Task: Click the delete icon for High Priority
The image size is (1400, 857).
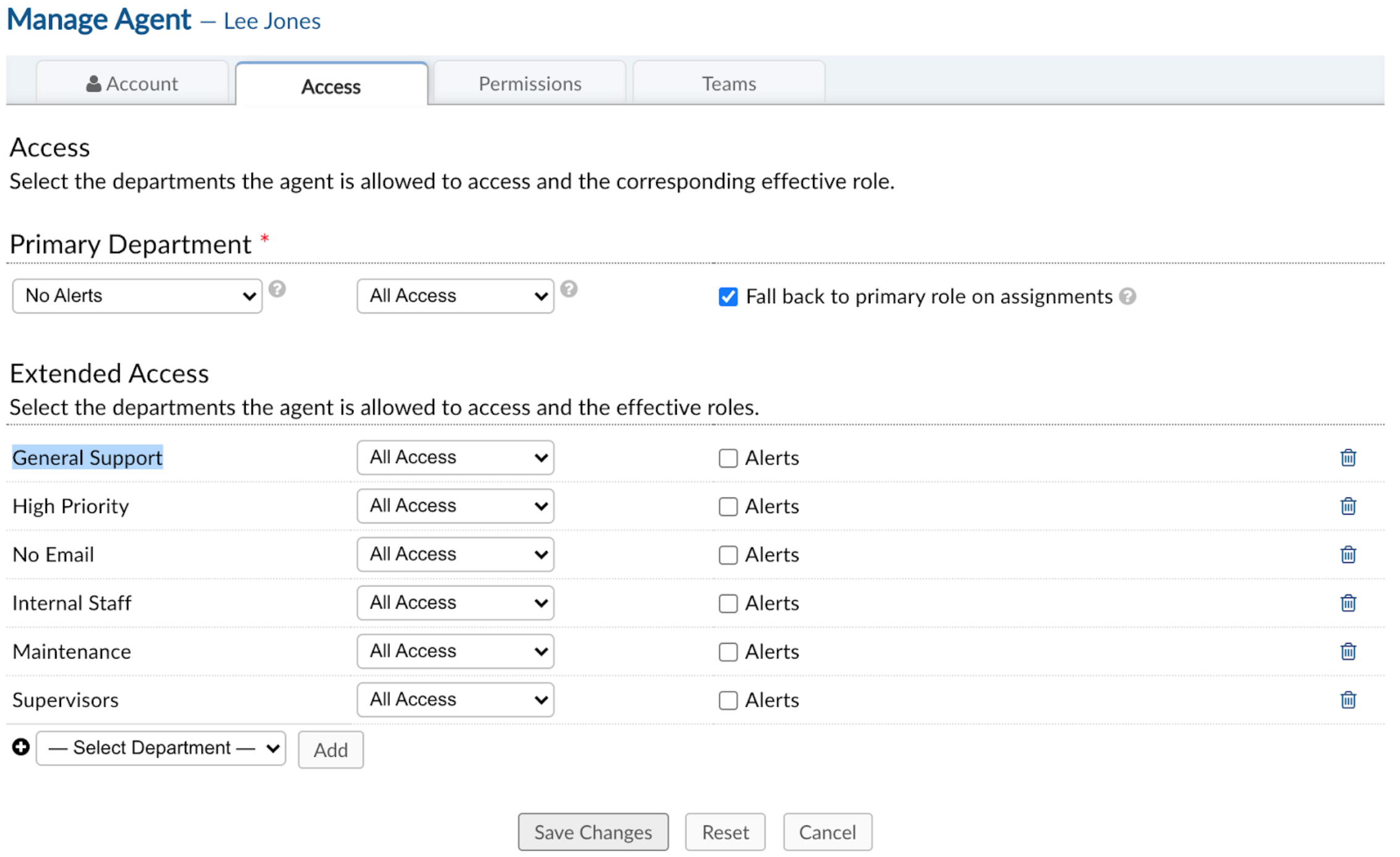Action: coord(1348,506)
